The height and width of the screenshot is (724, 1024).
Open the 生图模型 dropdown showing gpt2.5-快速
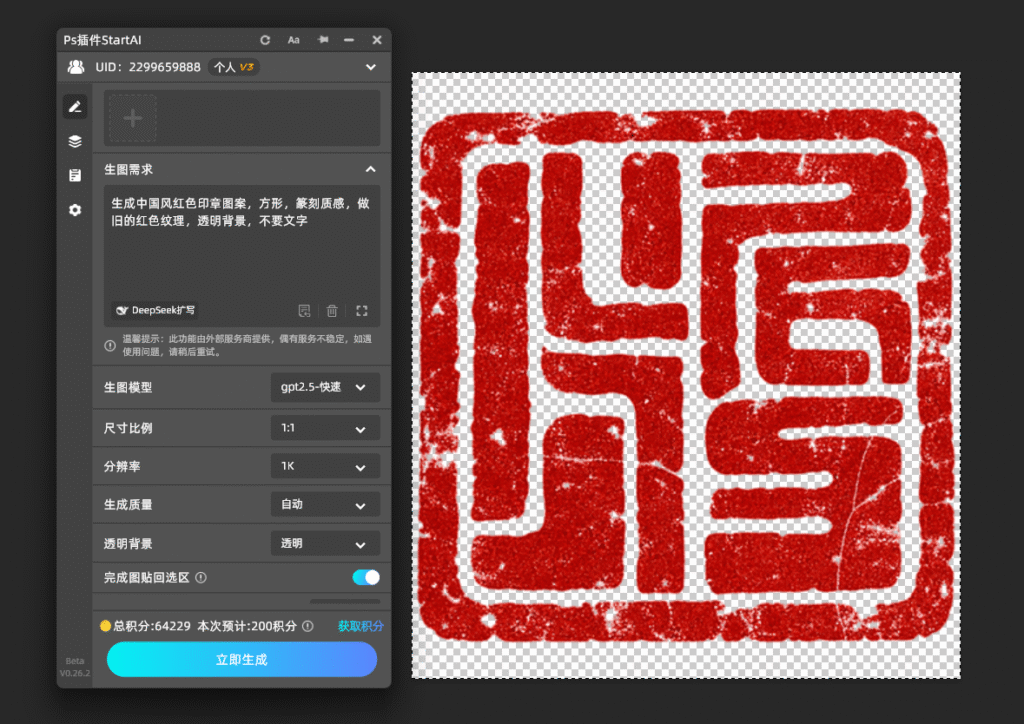tap(325, 387)
